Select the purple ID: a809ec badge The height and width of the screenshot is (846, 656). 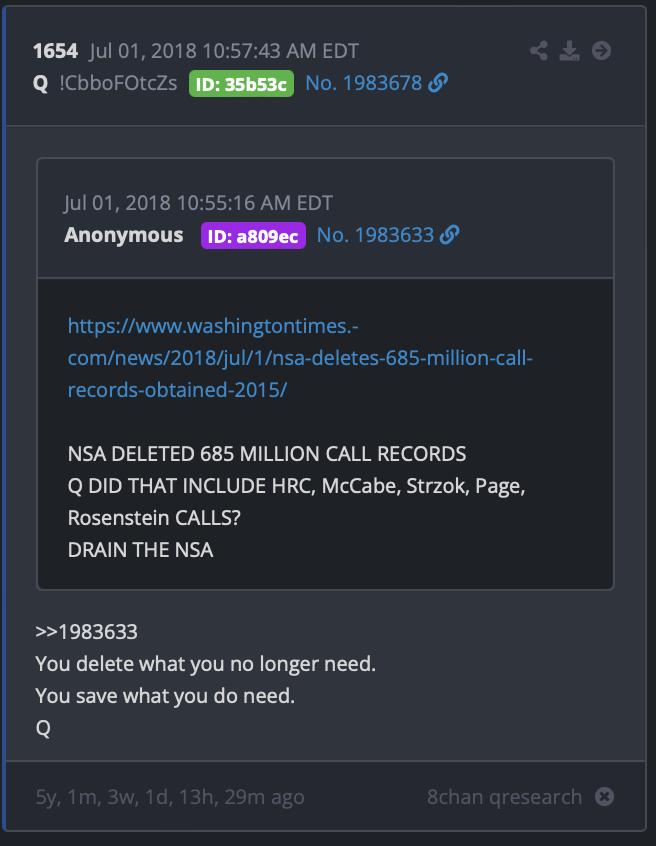253,236
